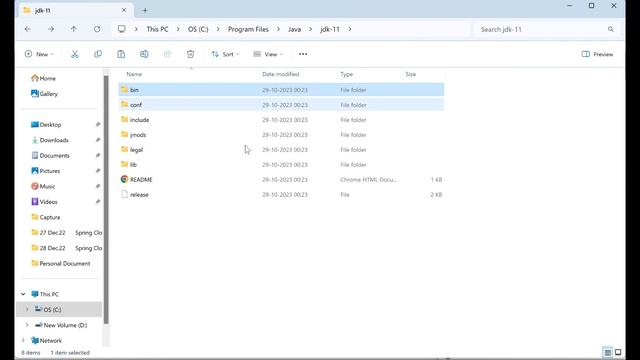Unpin Downloads using its pin icon
The image size is (640, 360).
(x=98, y=140)
